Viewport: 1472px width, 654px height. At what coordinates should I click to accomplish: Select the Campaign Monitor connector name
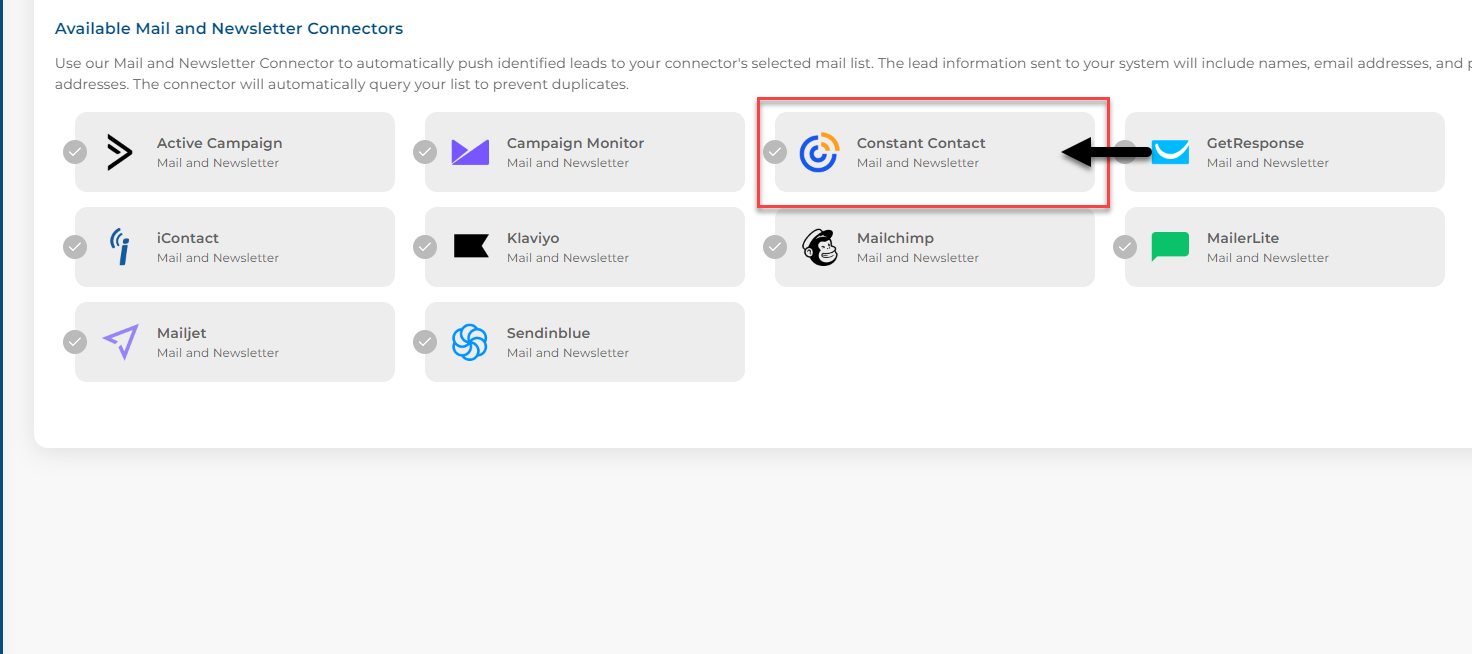click(x=575, y=143)
